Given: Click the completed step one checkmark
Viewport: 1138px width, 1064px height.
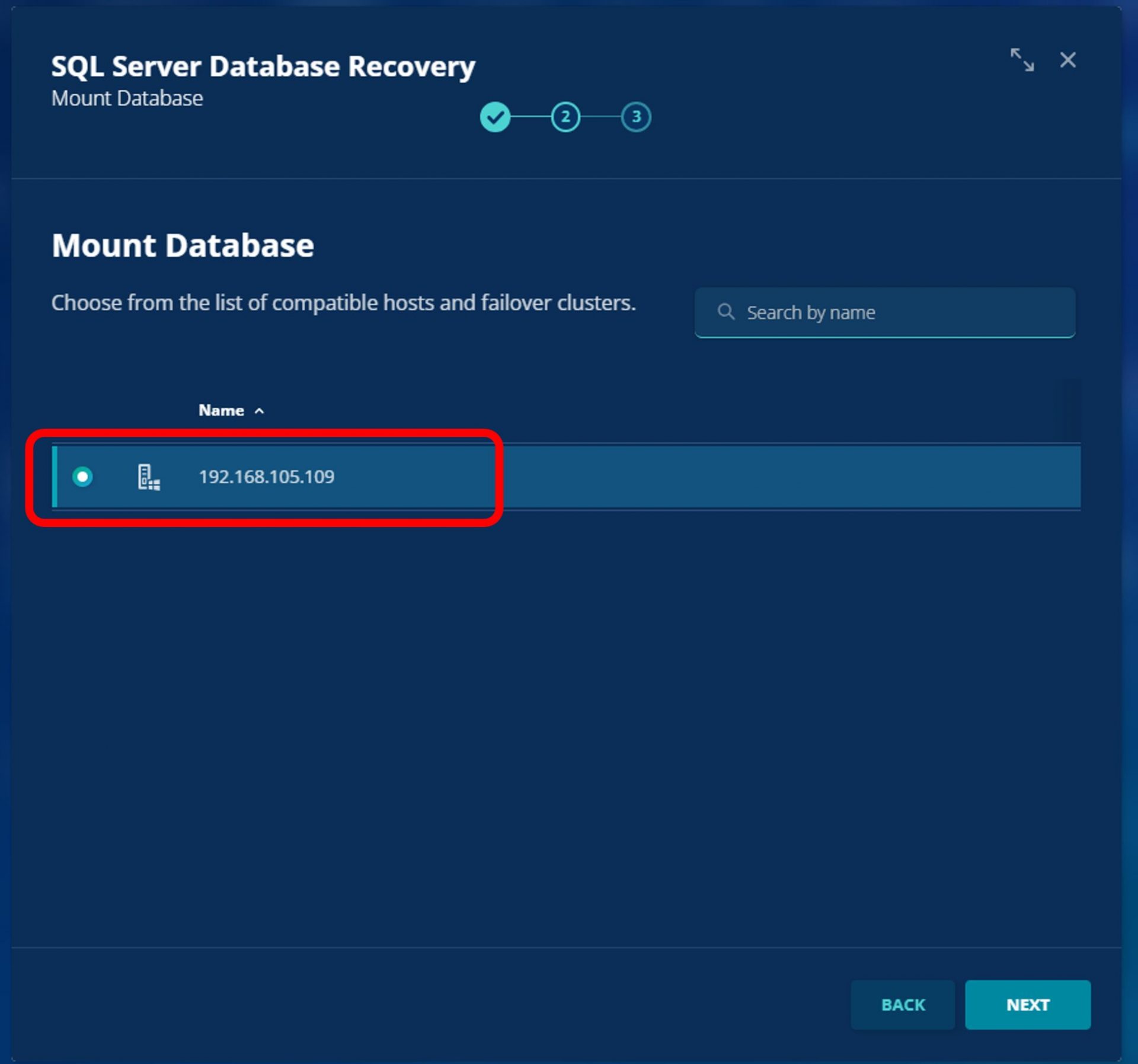Looking at the screenshot, I should pos(495,117).
